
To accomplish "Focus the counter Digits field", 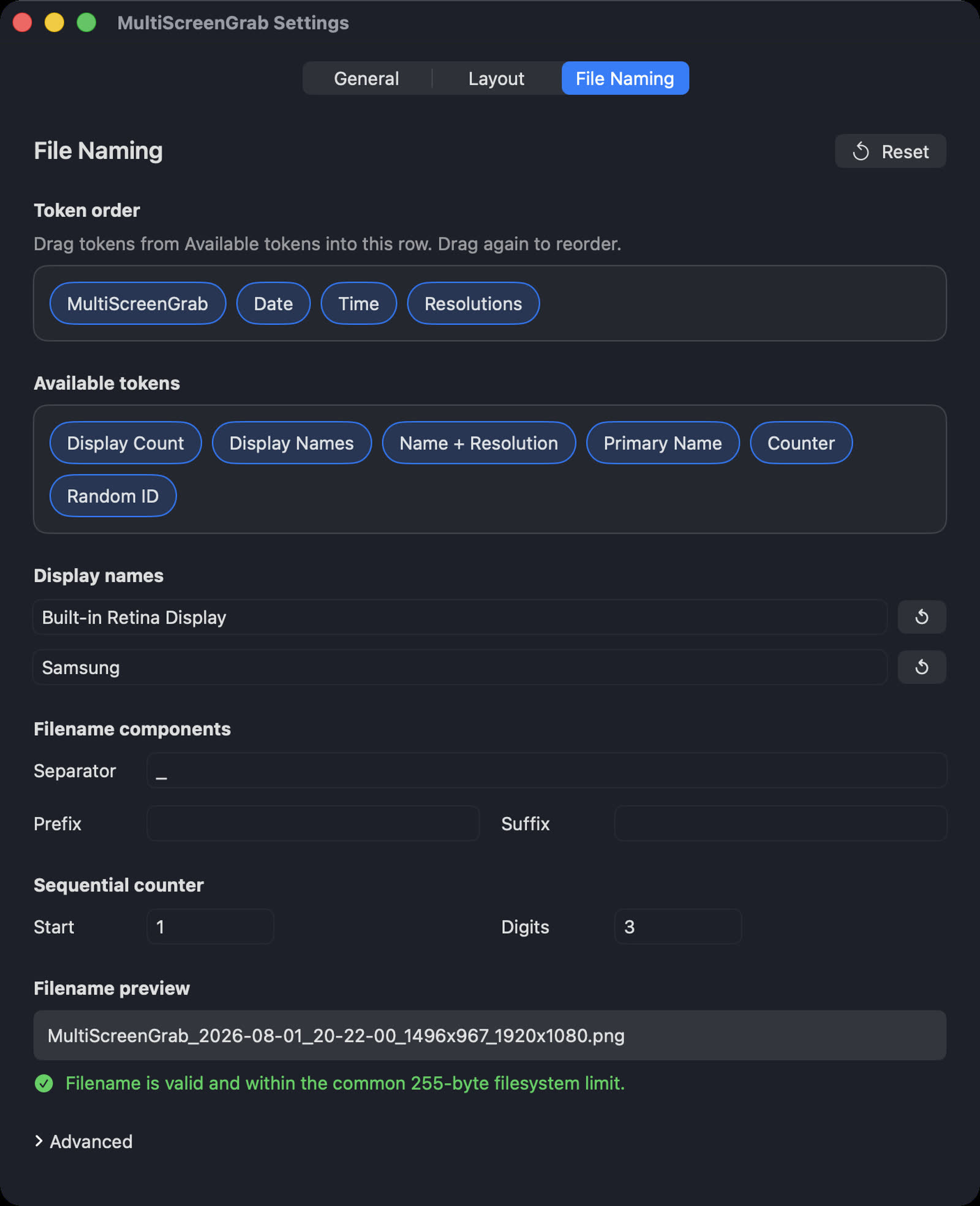I will (x=678, y=927).
